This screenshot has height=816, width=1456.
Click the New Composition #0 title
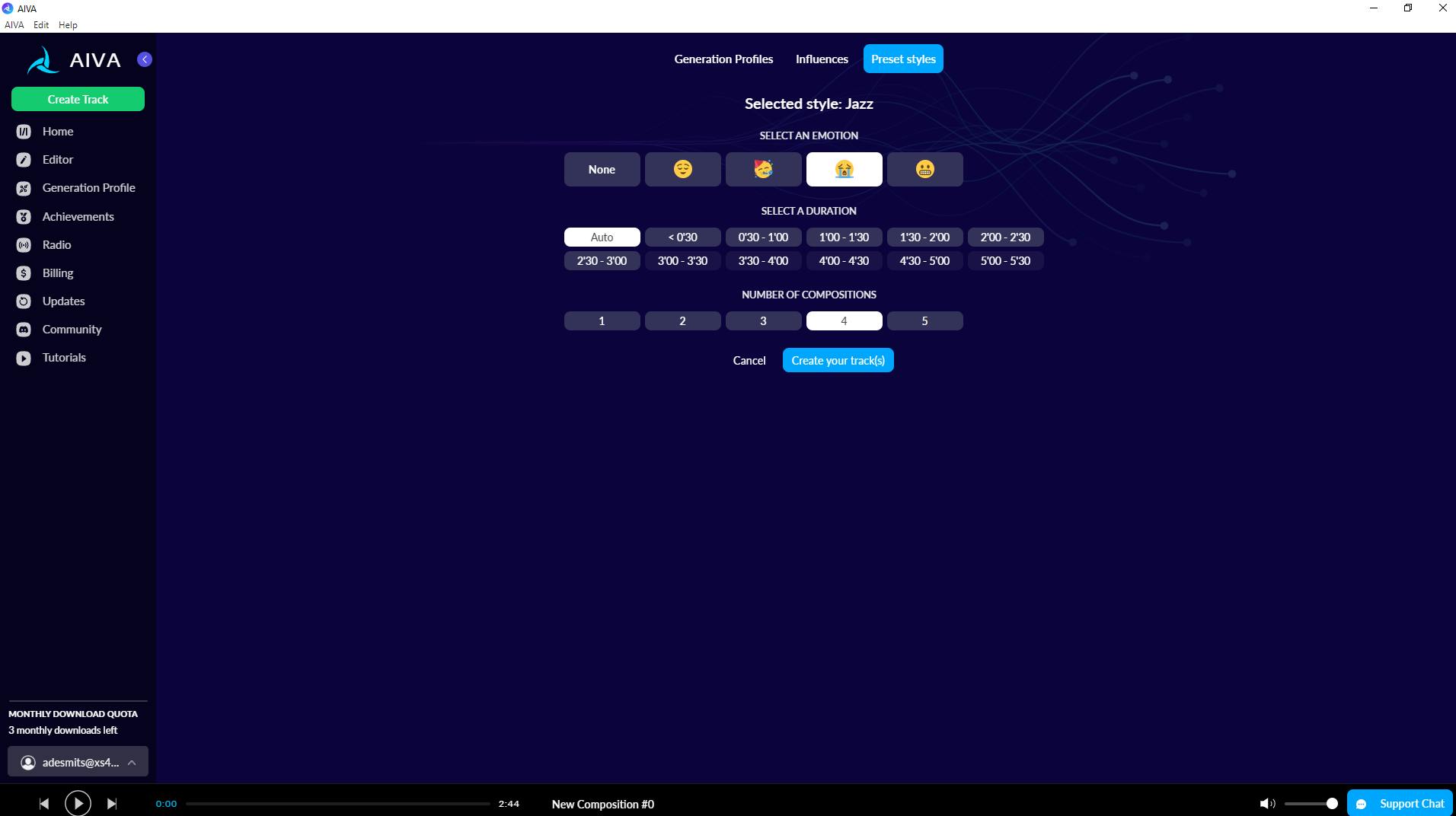(x=603, y=805)
